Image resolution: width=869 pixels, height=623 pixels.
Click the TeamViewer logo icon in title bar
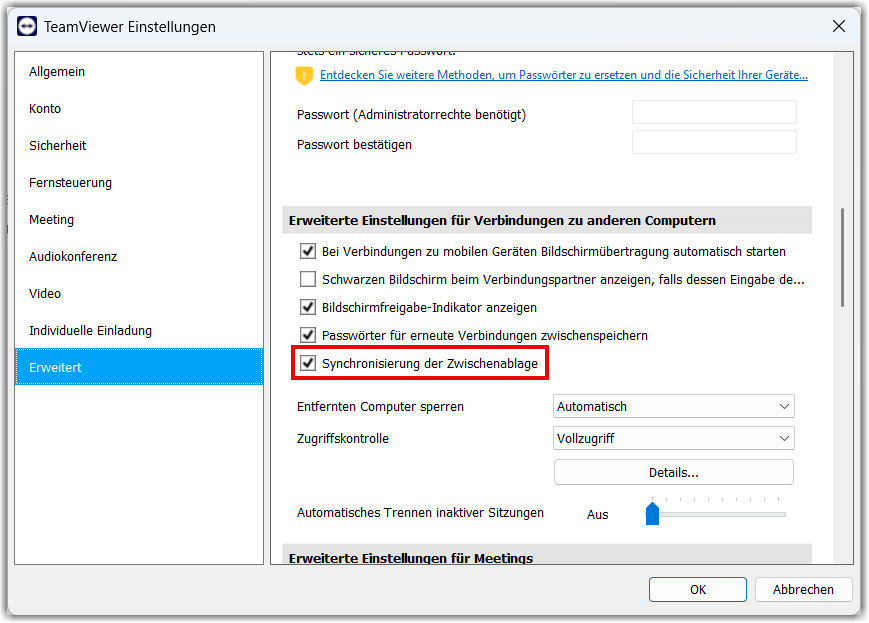[27, 26]
